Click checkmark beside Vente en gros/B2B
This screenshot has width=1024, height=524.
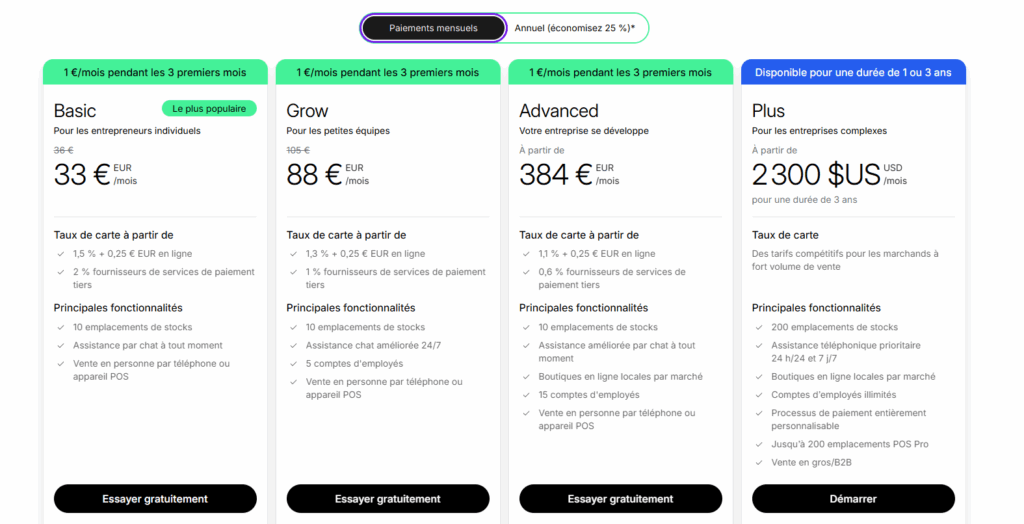click(x=759, y=463)
